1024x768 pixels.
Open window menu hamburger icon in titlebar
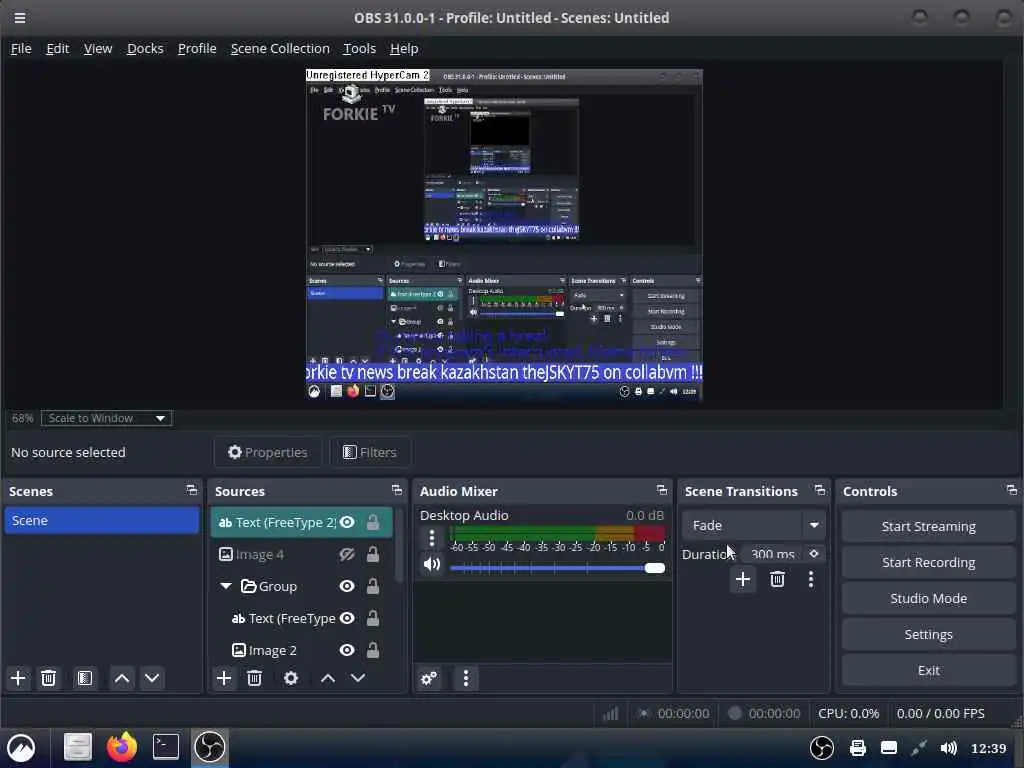click(20, 18)
